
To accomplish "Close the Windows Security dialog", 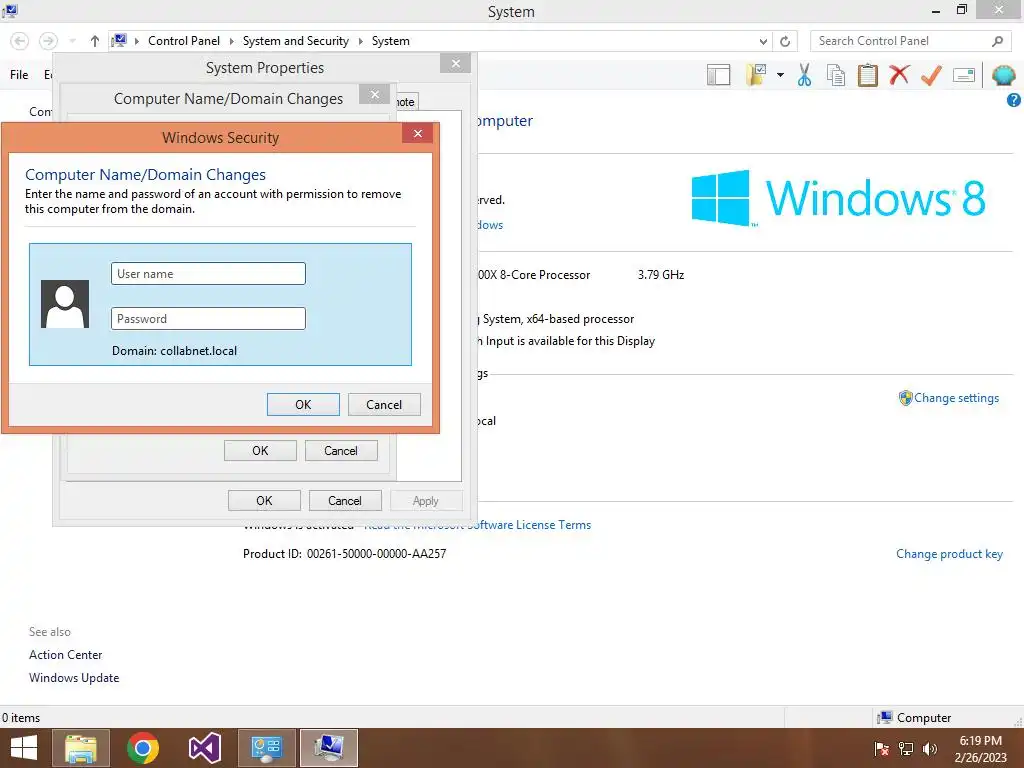I will point(418,134).
